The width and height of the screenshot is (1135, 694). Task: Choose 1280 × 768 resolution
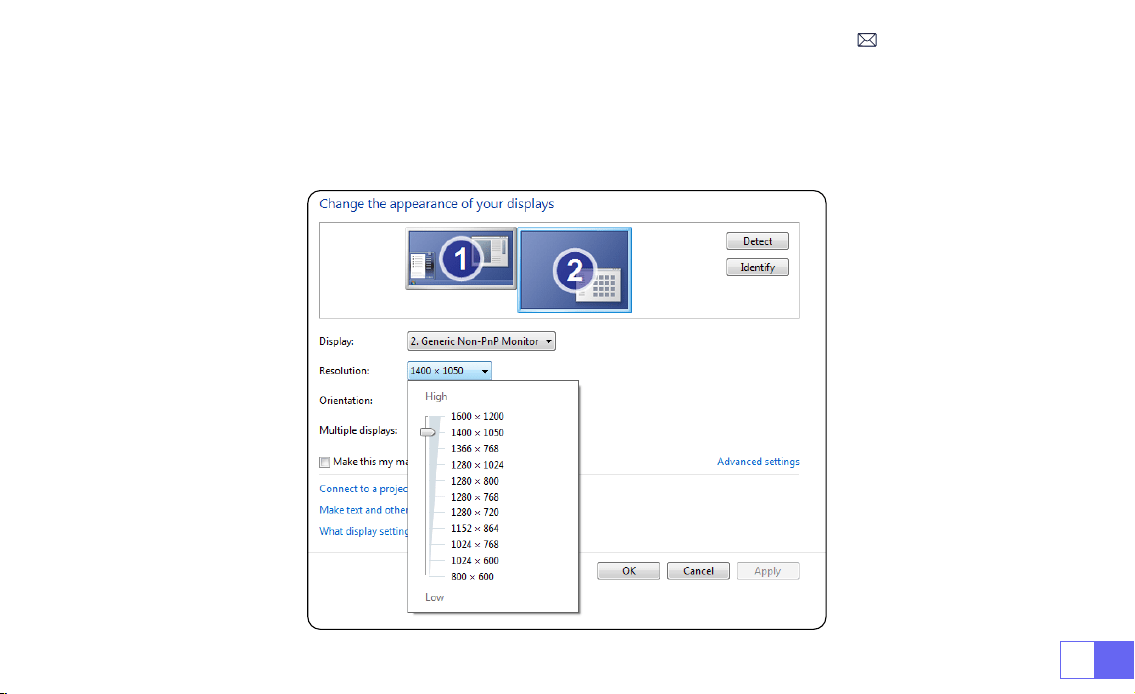[475, 497]
